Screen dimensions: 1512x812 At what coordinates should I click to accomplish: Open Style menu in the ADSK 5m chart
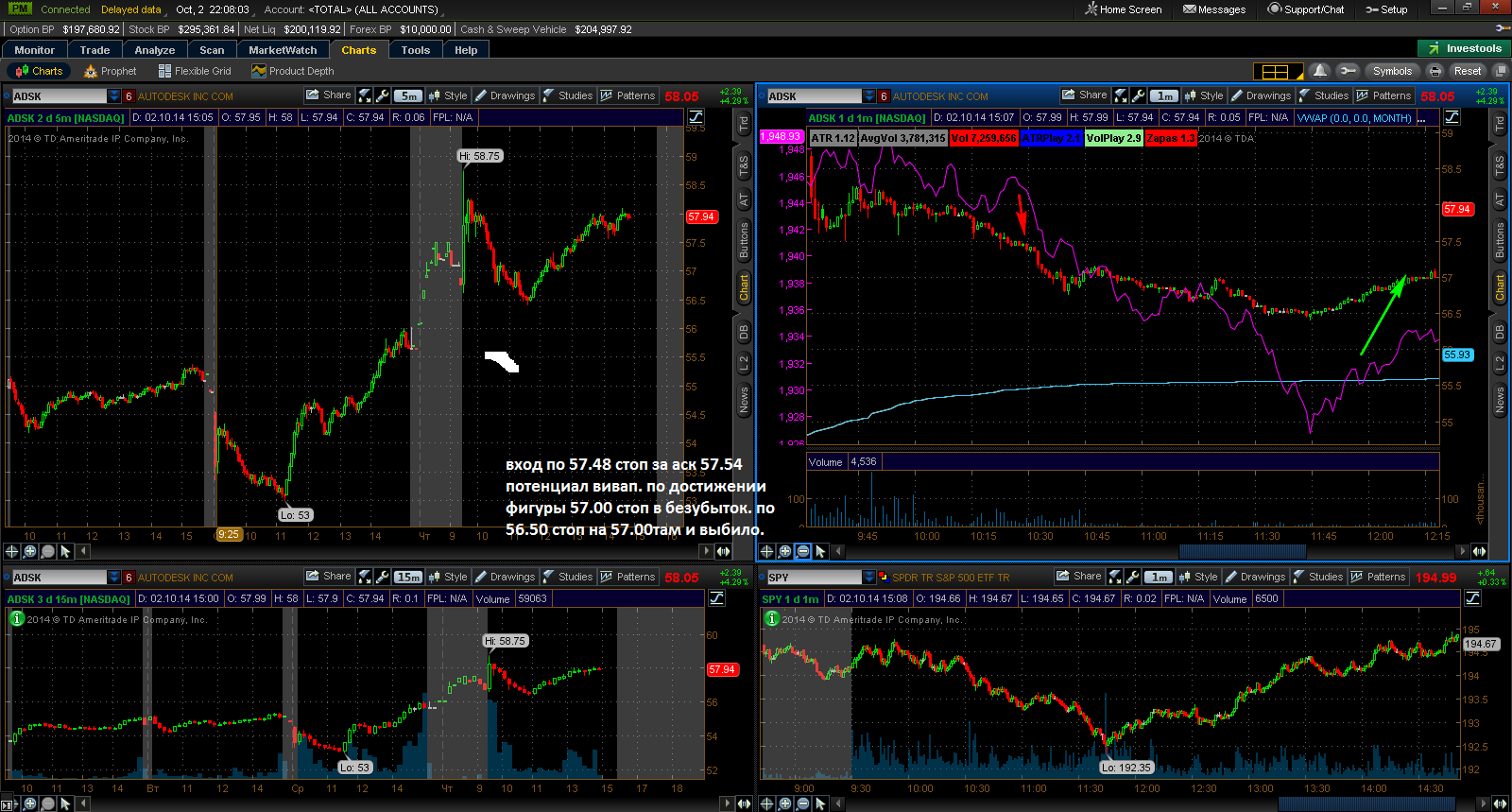448,95
